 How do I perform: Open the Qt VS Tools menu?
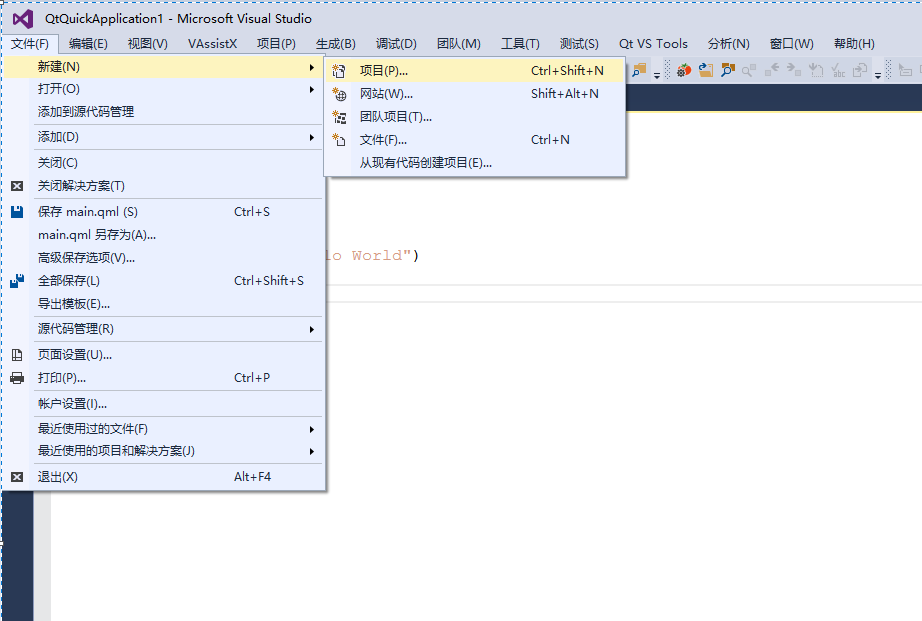point(653,43)
